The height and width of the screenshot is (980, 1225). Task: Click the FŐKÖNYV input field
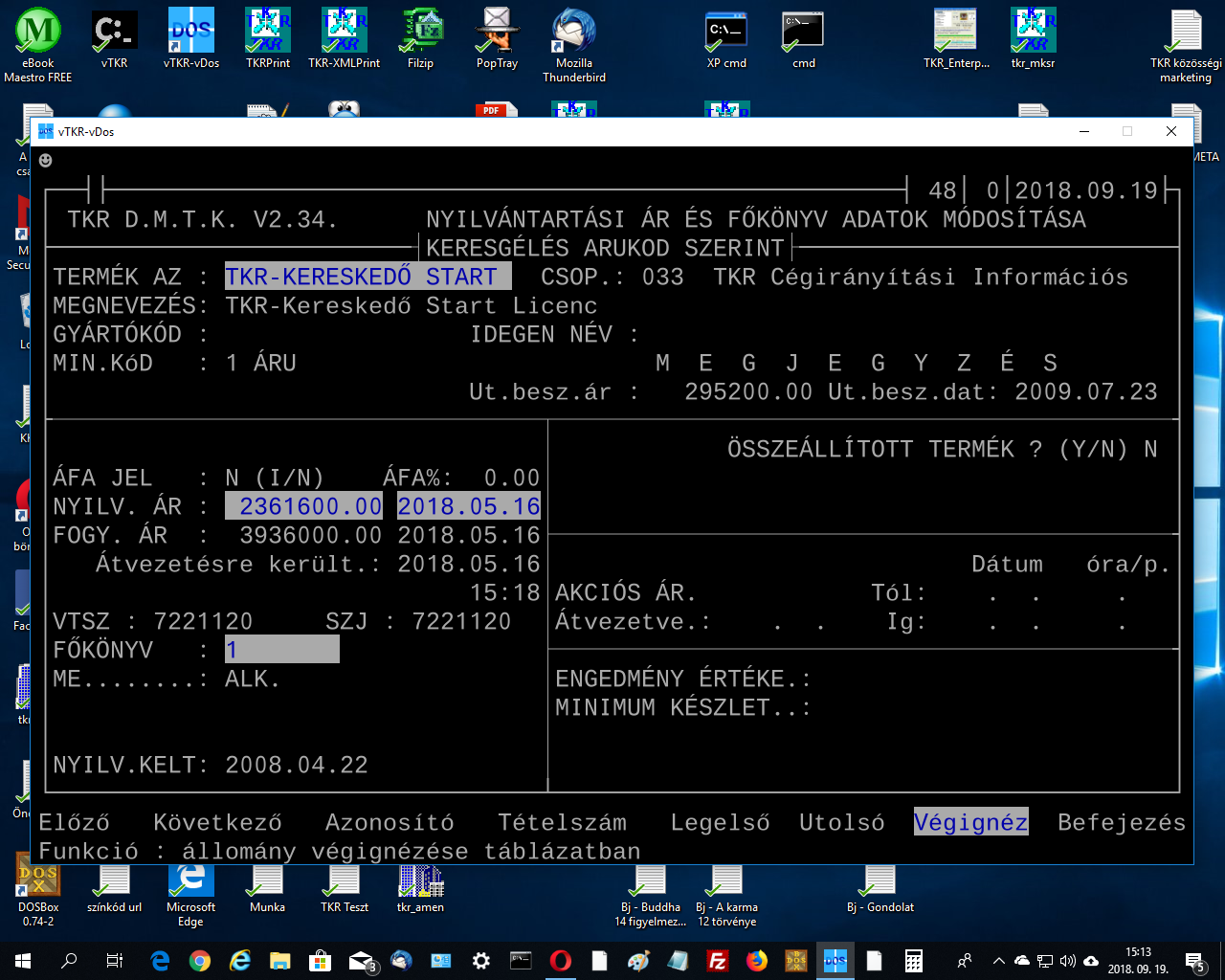pyautogui.click(x=282, y=650)
